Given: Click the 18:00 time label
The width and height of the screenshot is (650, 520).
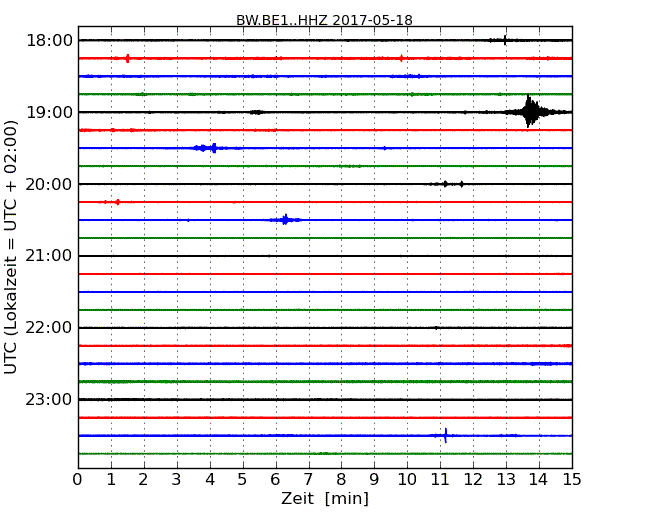Looking at the screenshot, I should pyautogui.click(x=49, y=41).
